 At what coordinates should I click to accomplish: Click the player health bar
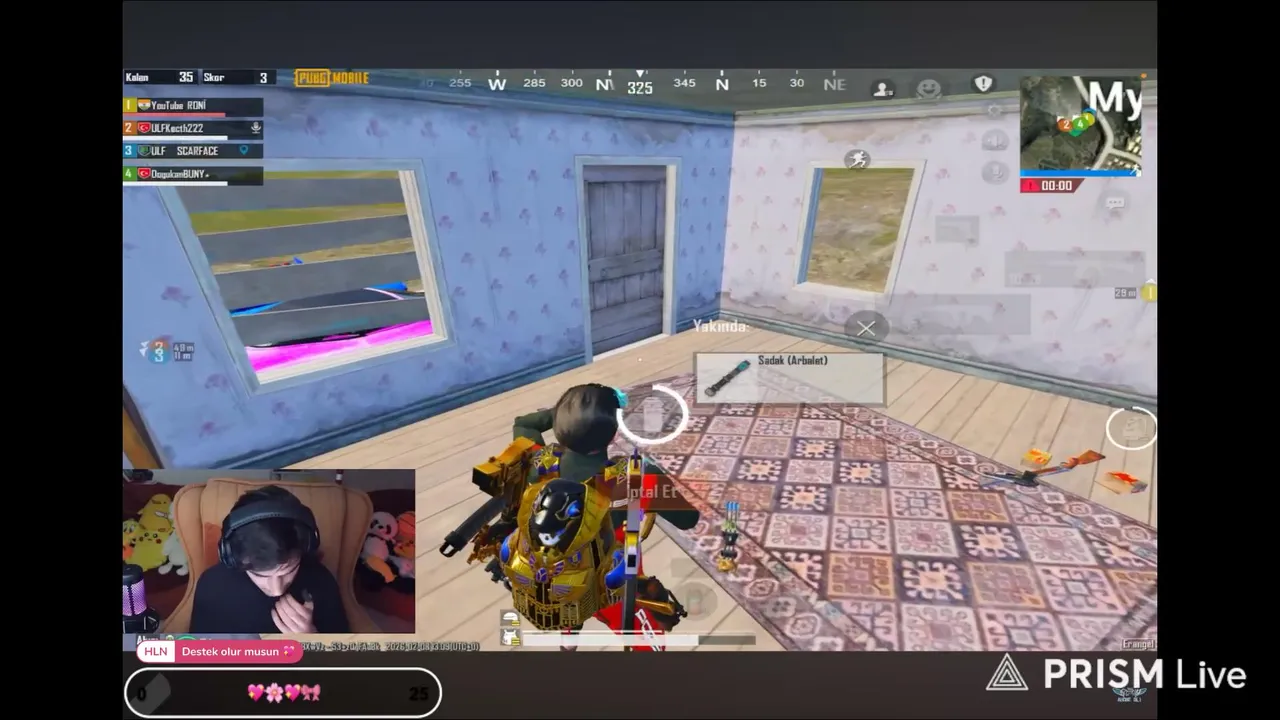click(x=640, y=640)
